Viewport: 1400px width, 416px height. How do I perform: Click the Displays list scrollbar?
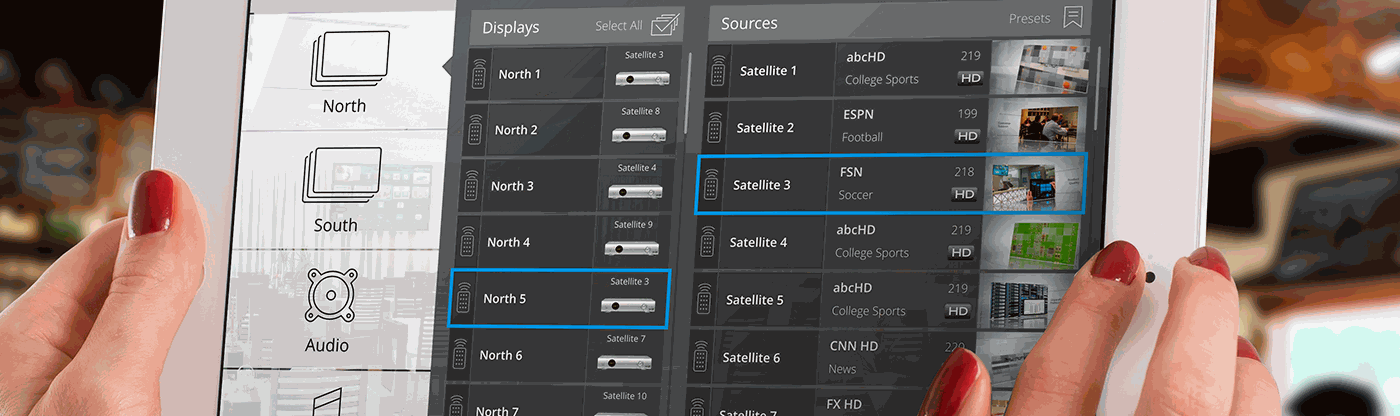pyautogui.click(x=688, y=92)
